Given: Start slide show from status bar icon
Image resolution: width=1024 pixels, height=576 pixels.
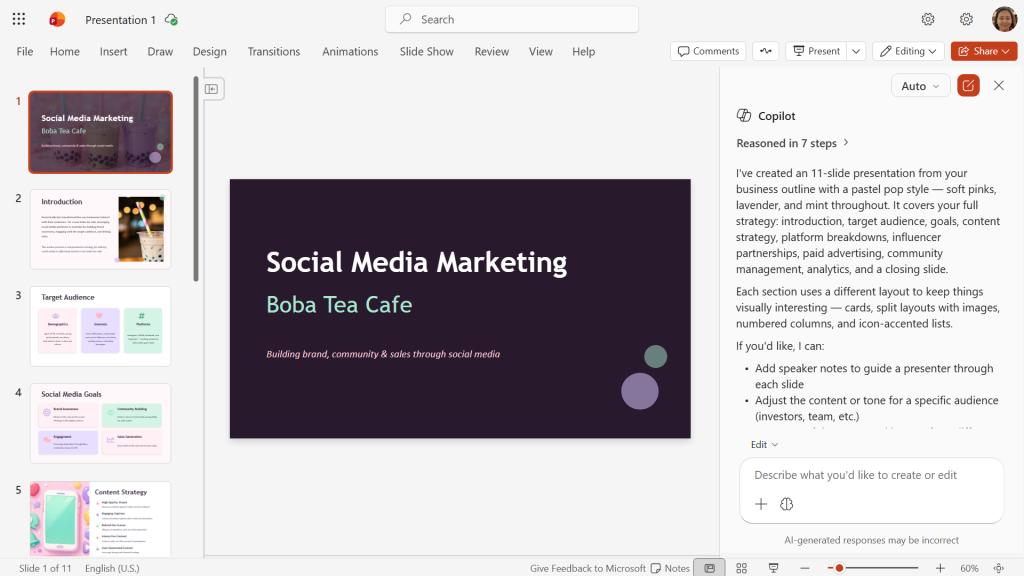Looking at the screenshot, I should (773, 568).
